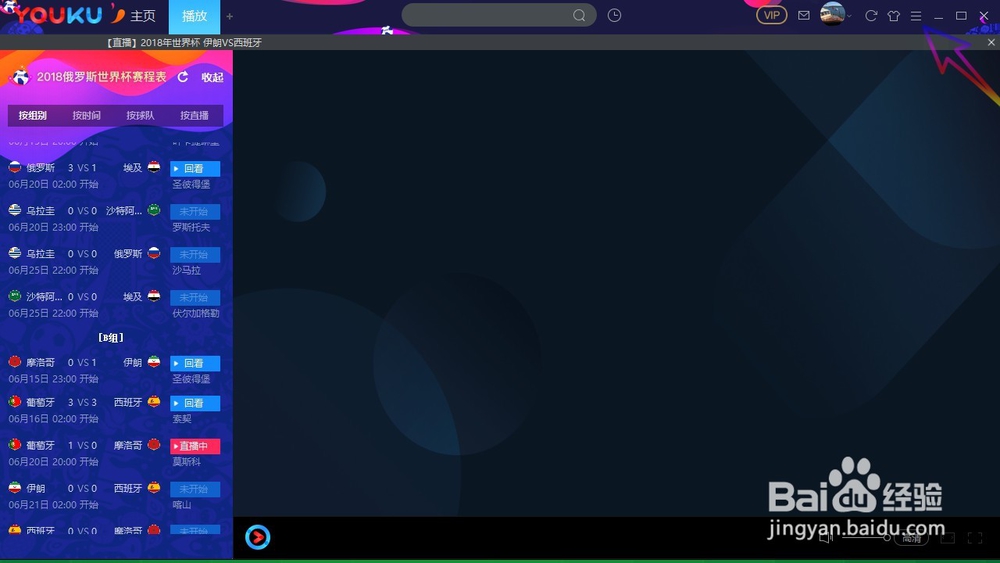Click the top bar refresh icon

871,16
